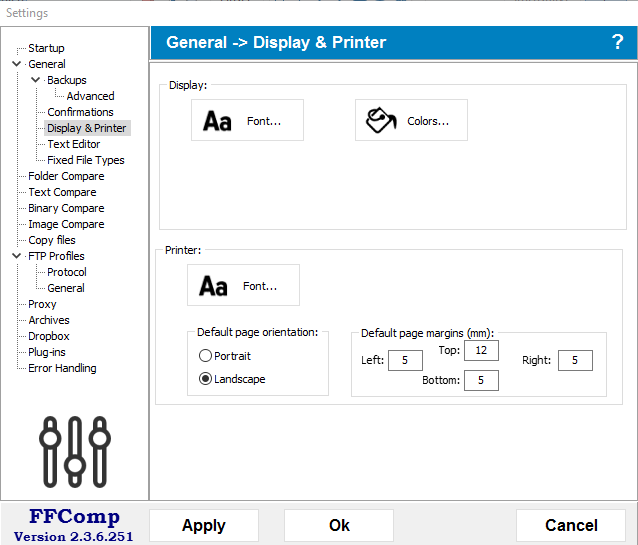Click the sliders settings graphic
The image size is (638, 545).
click(x=74, y=447)
